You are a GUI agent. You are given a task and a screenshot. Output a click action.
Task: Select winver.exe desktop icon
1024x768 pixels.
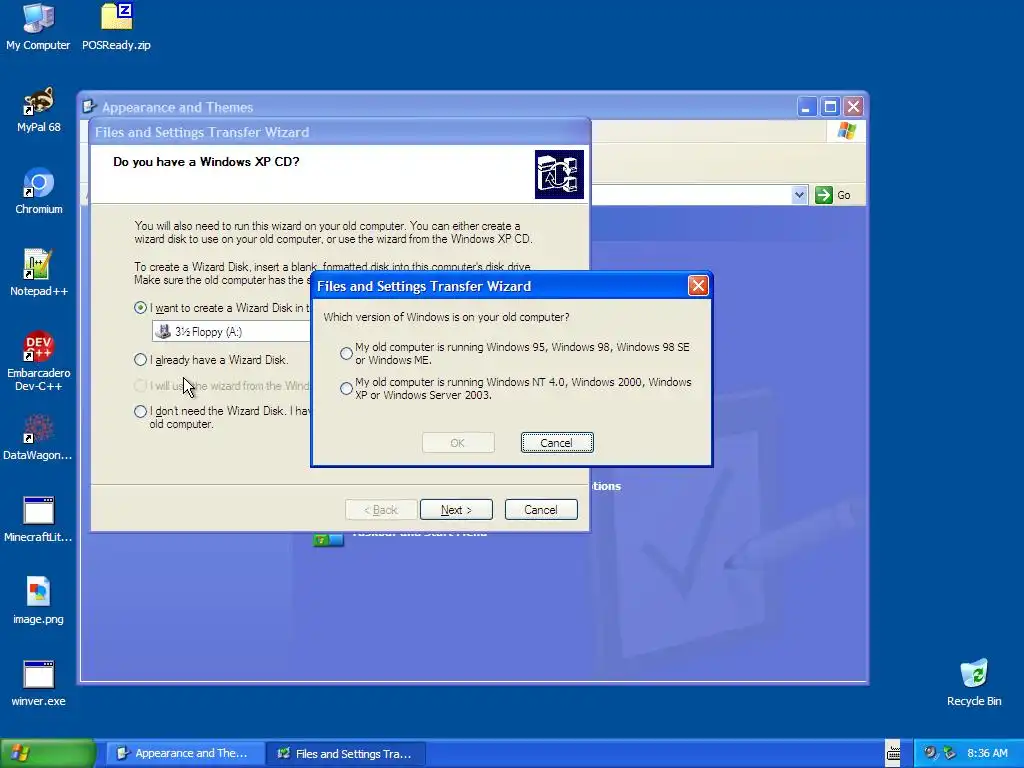(39, 683)
